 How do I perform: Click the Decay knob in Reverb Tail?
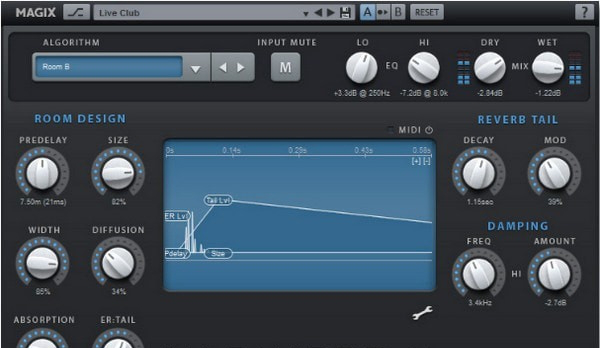479,173
